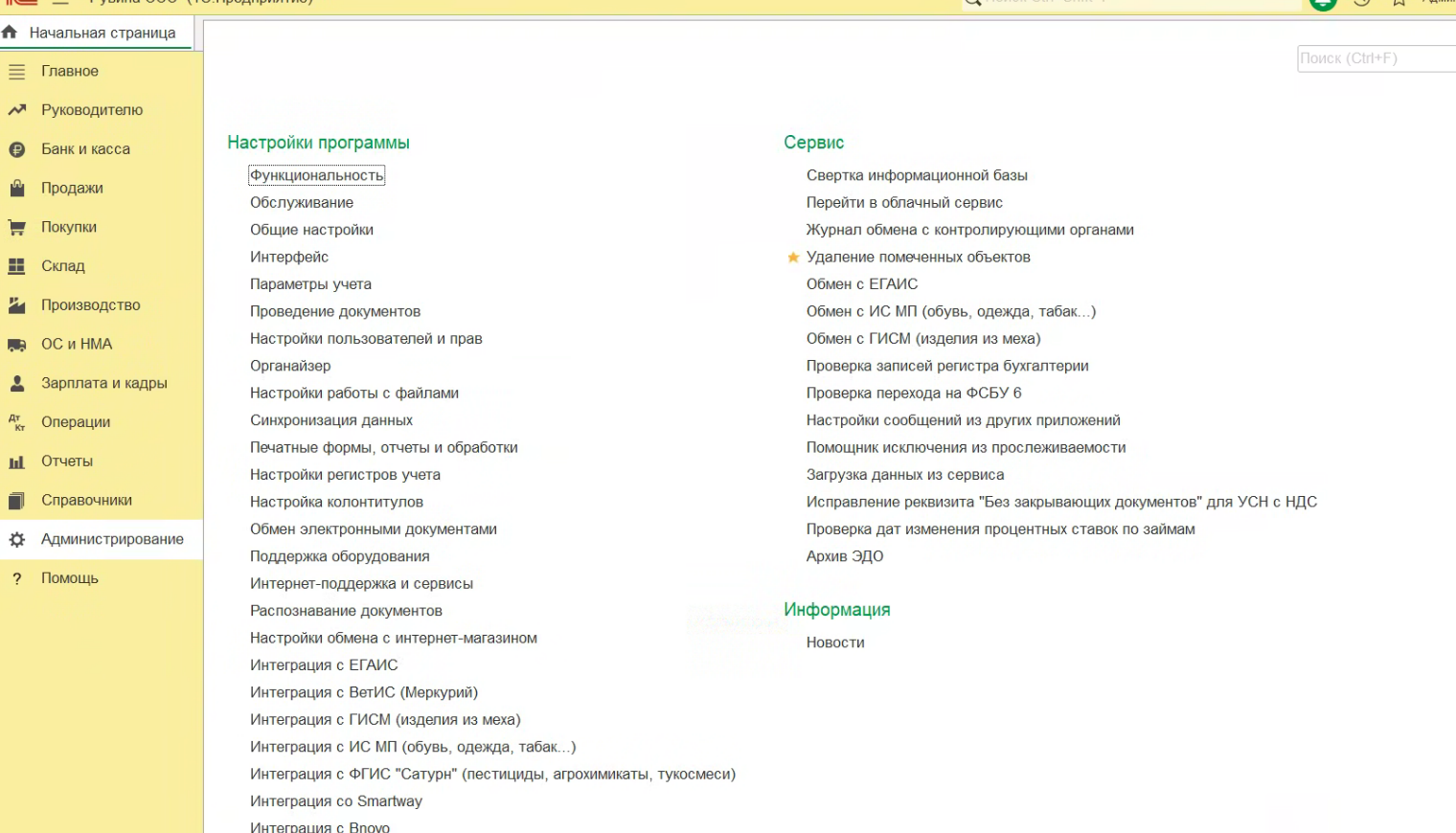
Task: Click the person icon for Зарплата и кадры
Action: pyautogui.click(x=16, y=383)
